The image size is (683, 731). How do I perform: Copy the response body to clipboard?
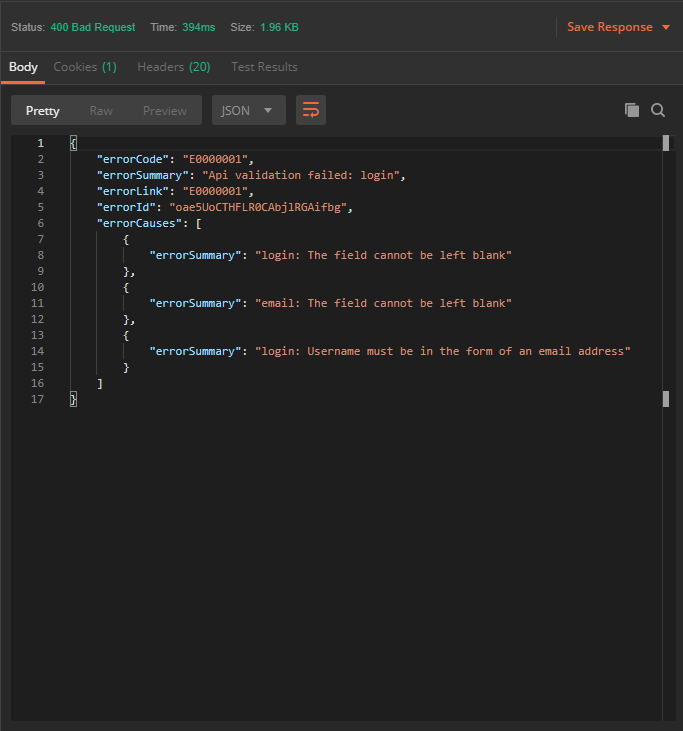click(631, 110)
